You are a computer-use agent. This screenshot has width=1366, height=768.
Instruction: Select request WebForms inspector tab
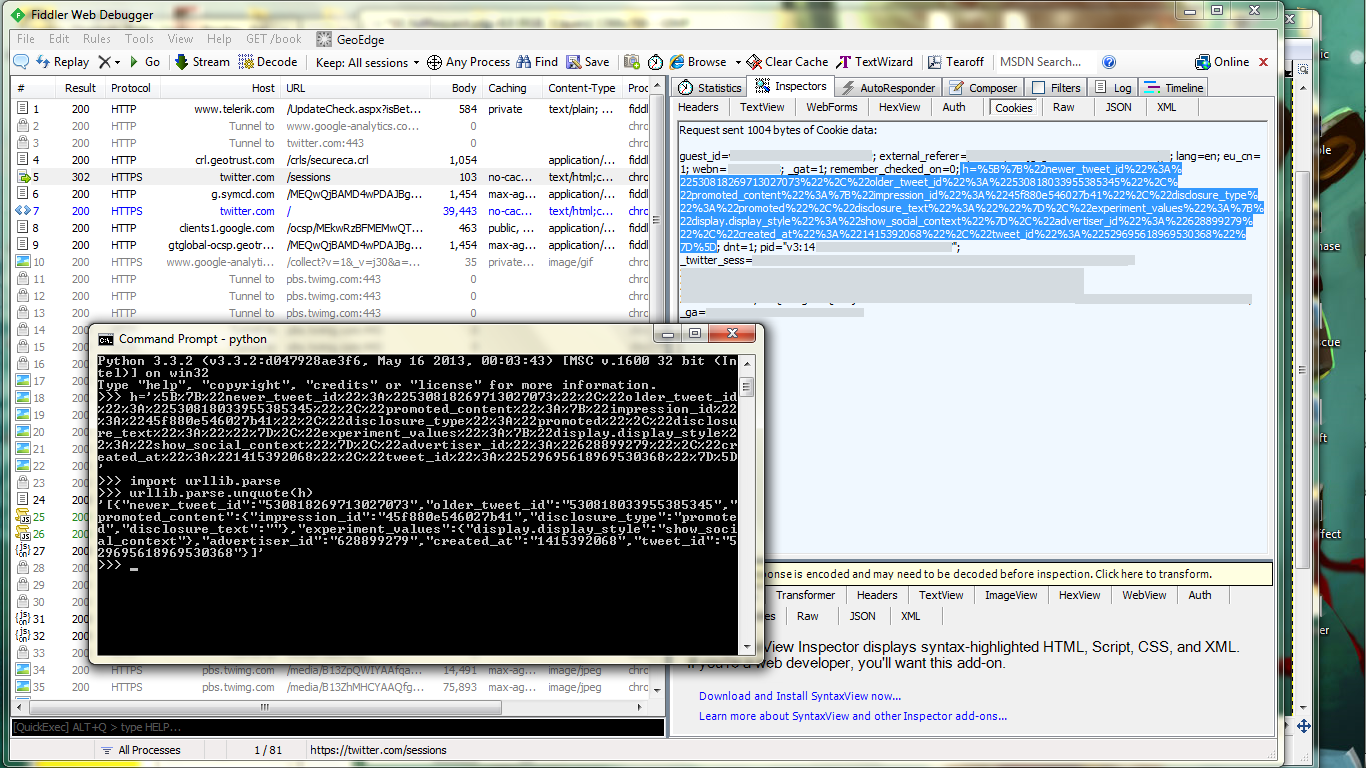click(832, 107)
